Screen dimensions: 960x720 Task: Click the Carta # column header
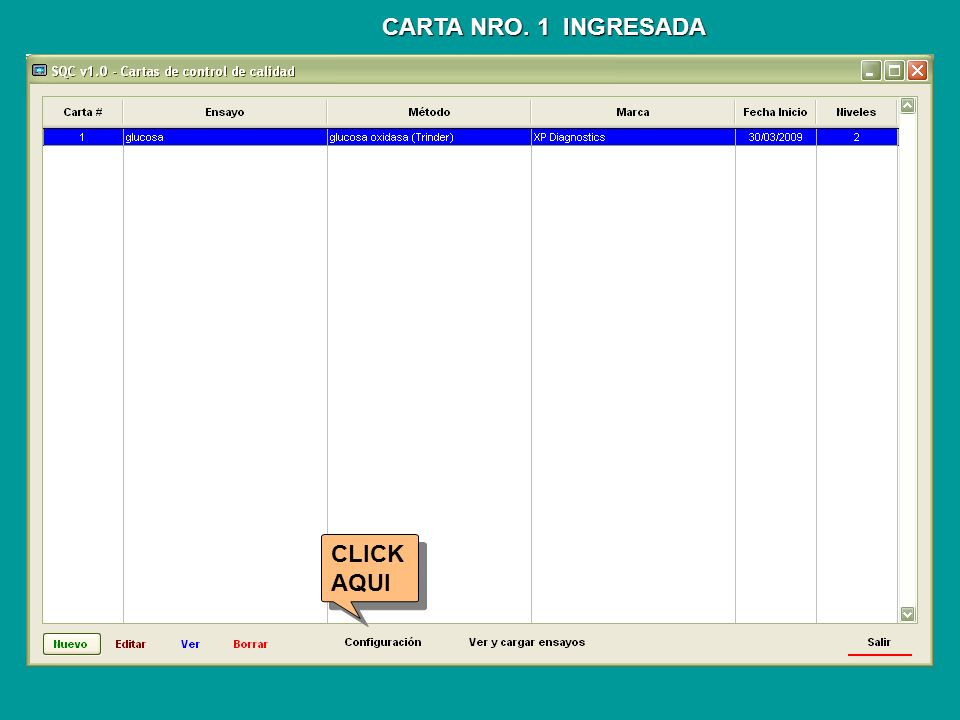pyautogui.click(x=83, y=112)
